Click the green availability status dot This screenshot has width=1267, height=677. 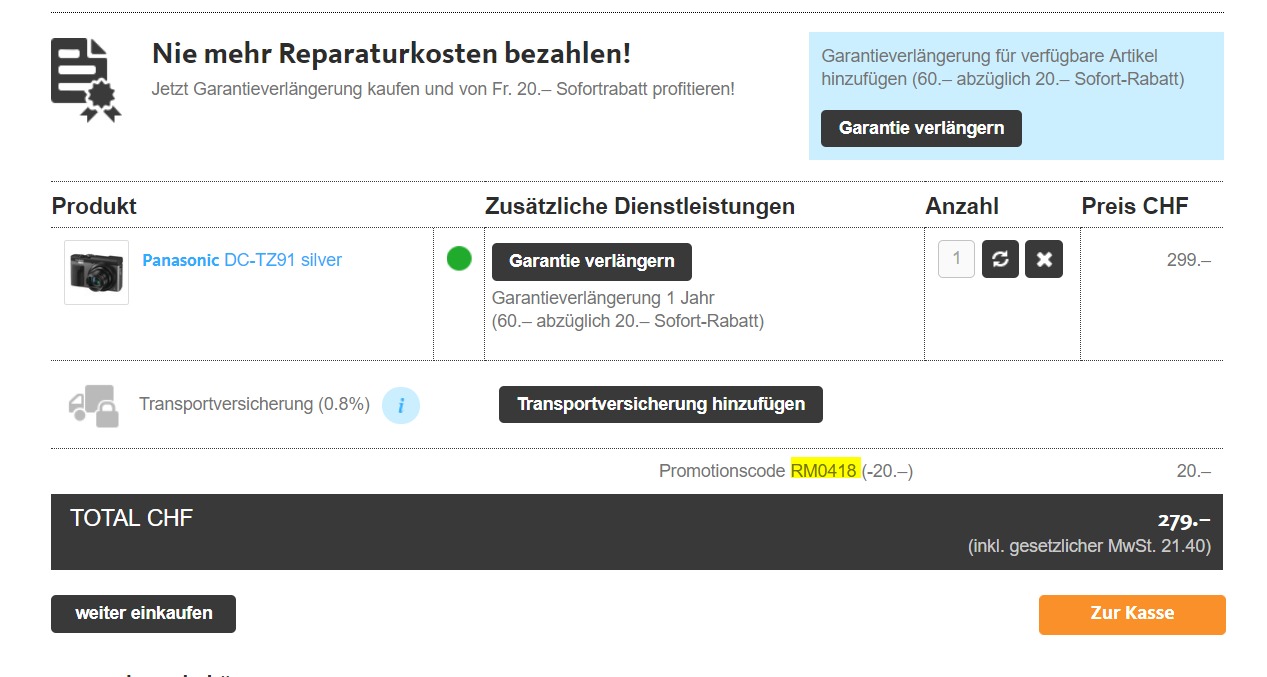[x=459, y=259]
